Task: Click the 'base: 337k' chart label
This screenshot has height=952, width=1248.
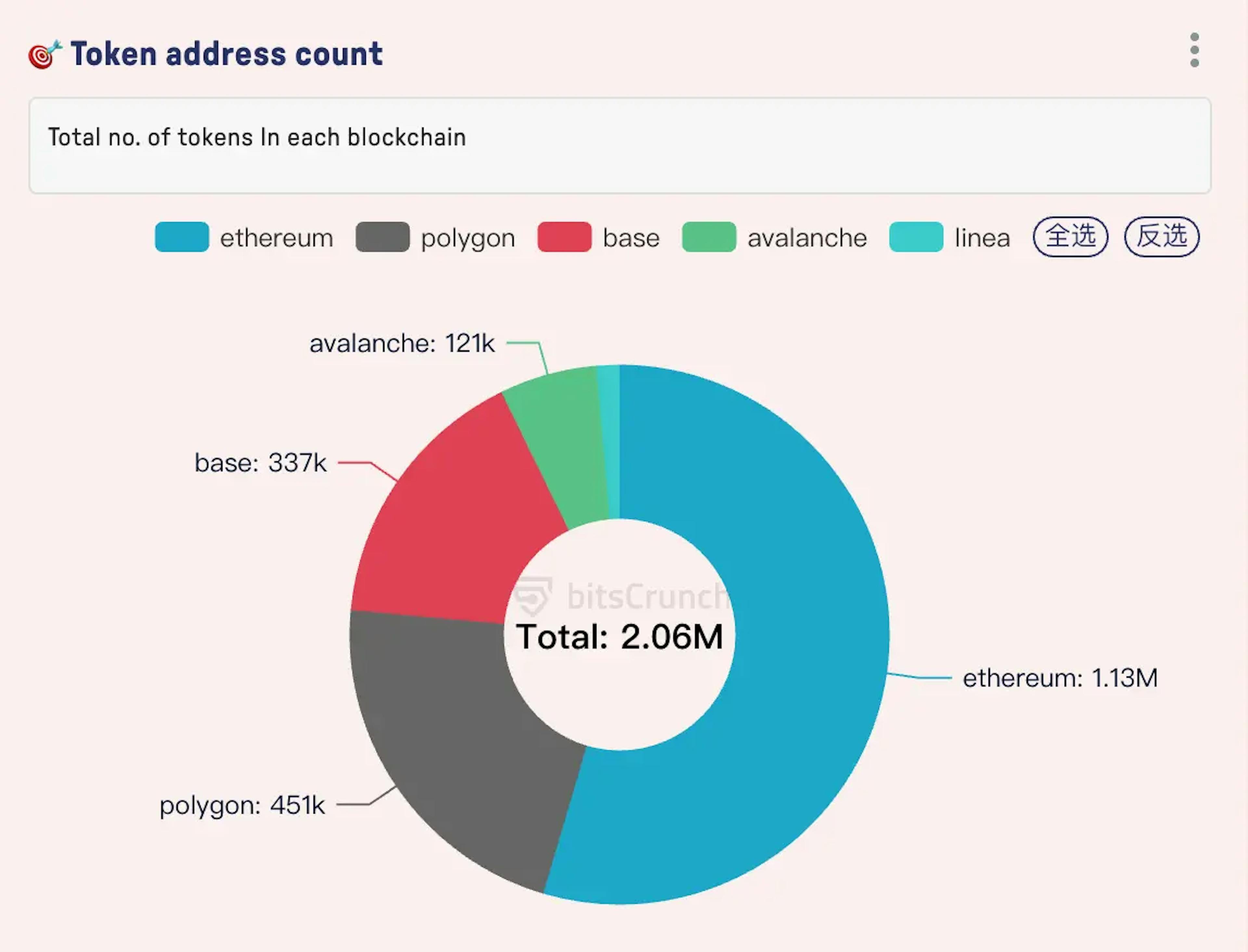Action: (261, 462)
